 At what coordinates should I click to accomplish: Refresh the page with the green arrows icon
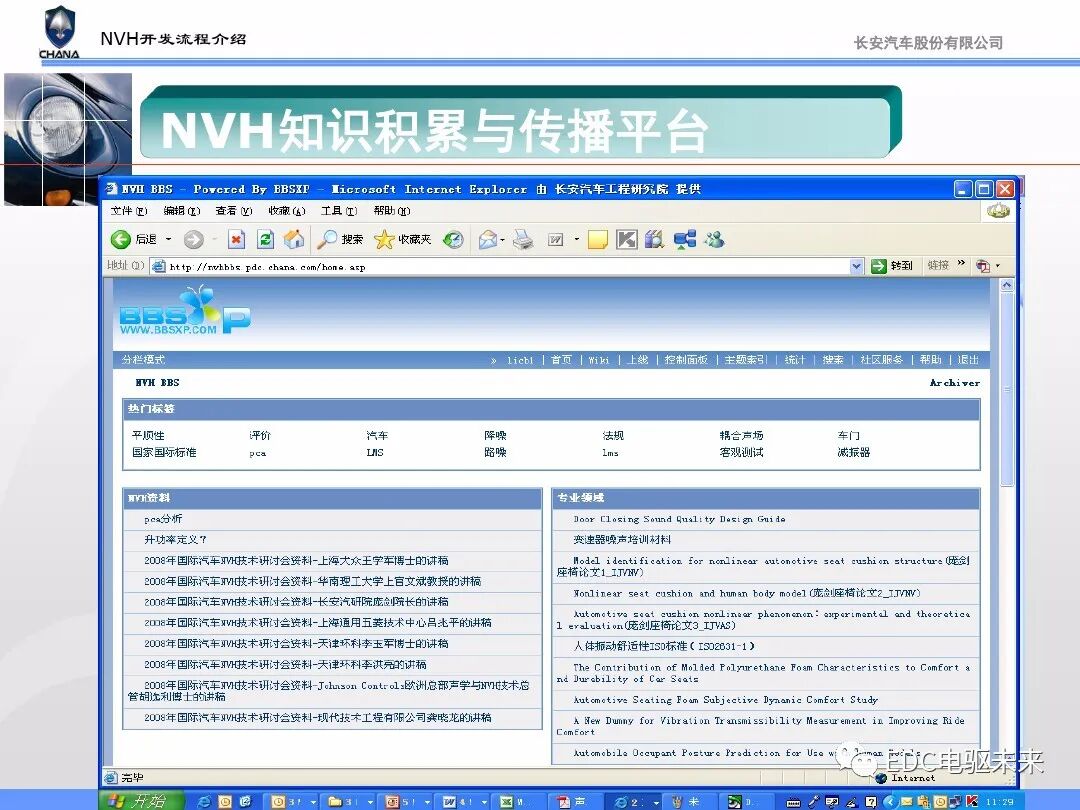pos(265,240)
